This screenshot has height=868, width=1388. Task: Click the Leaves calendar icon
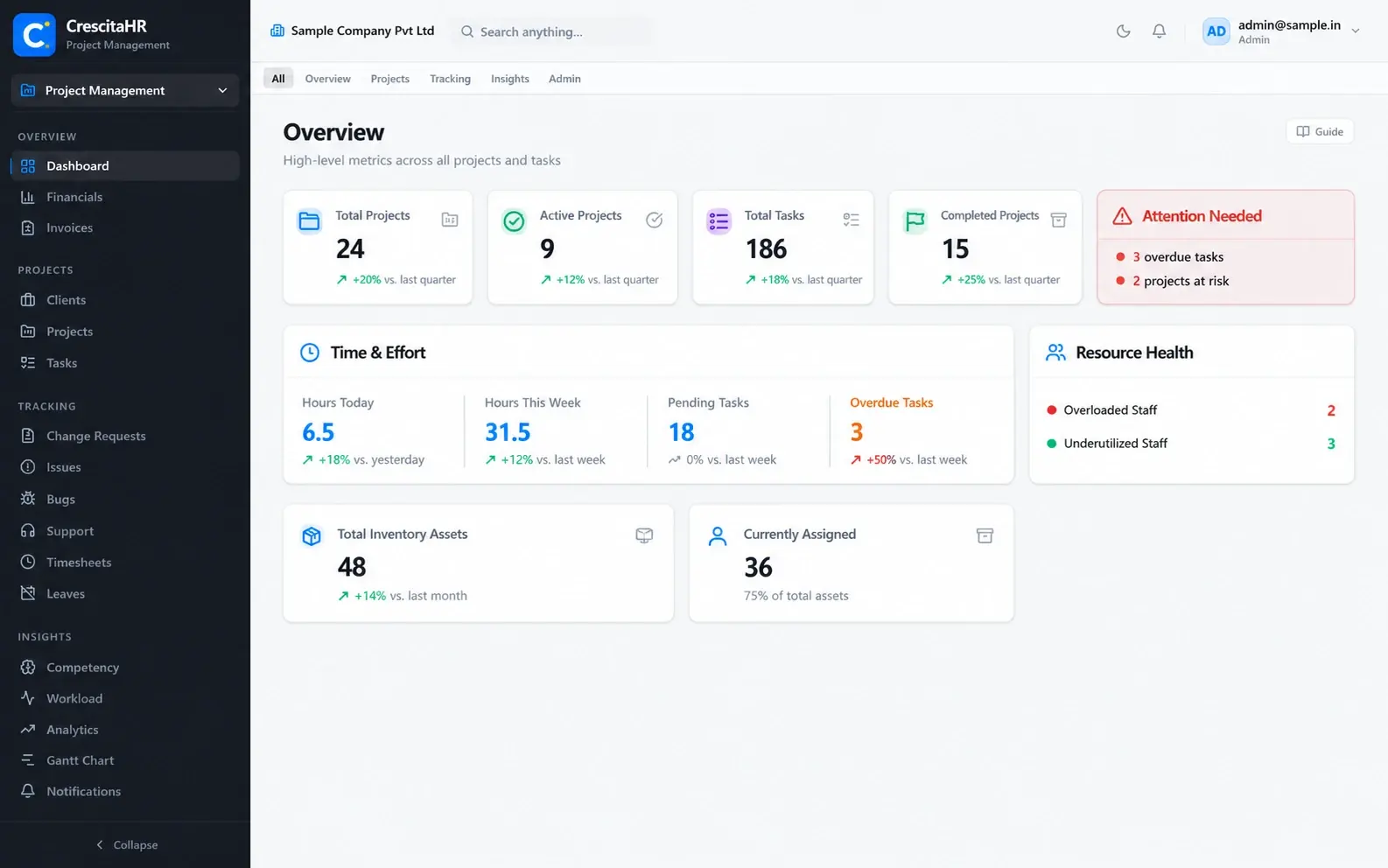[28, 593]
